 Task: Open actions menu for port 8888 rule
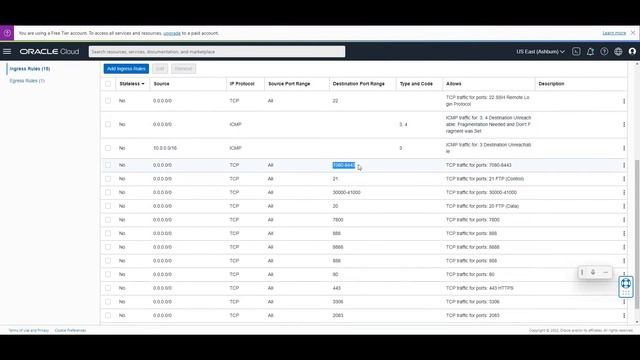(624, 247)
